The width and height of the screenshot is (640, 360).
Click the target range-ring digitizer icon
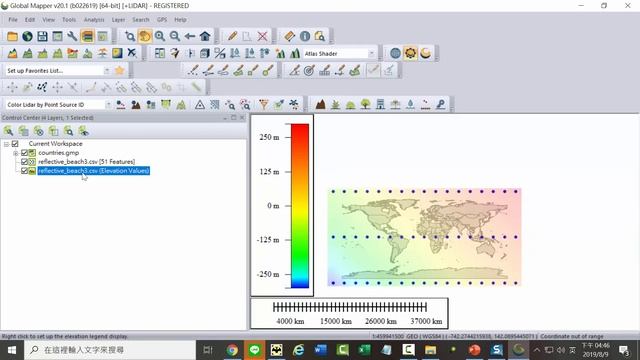click(x=309, y=71)
